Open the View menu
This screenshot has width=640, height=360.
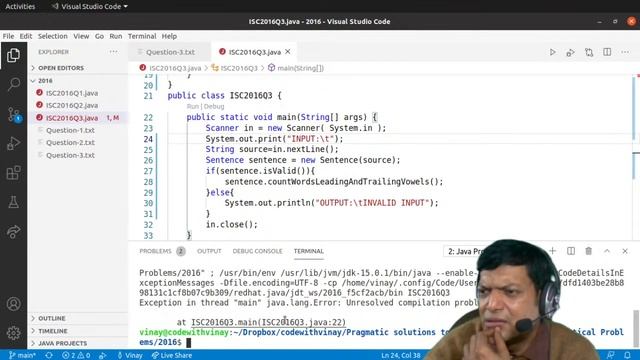point(81,36)
